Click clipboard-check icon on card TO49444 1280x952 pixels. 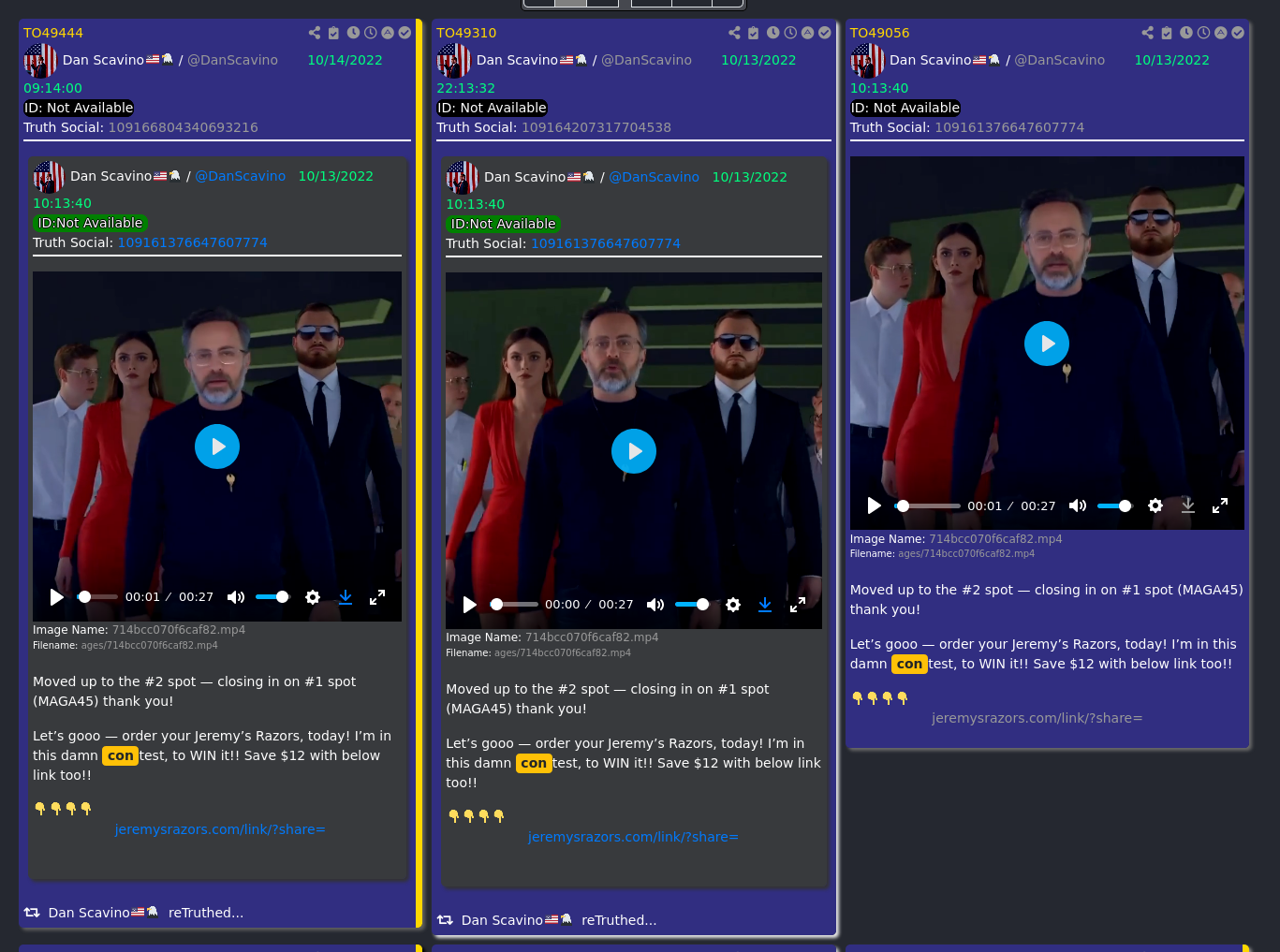tap(333, 33)
